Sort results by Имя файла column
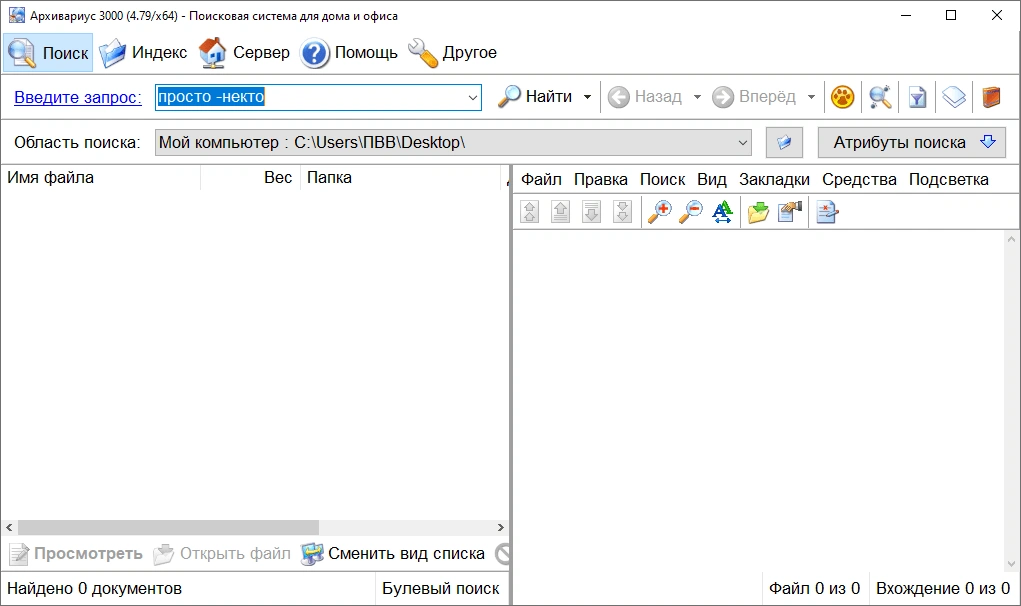The image size is (1021, 606). tap(101, 178)
